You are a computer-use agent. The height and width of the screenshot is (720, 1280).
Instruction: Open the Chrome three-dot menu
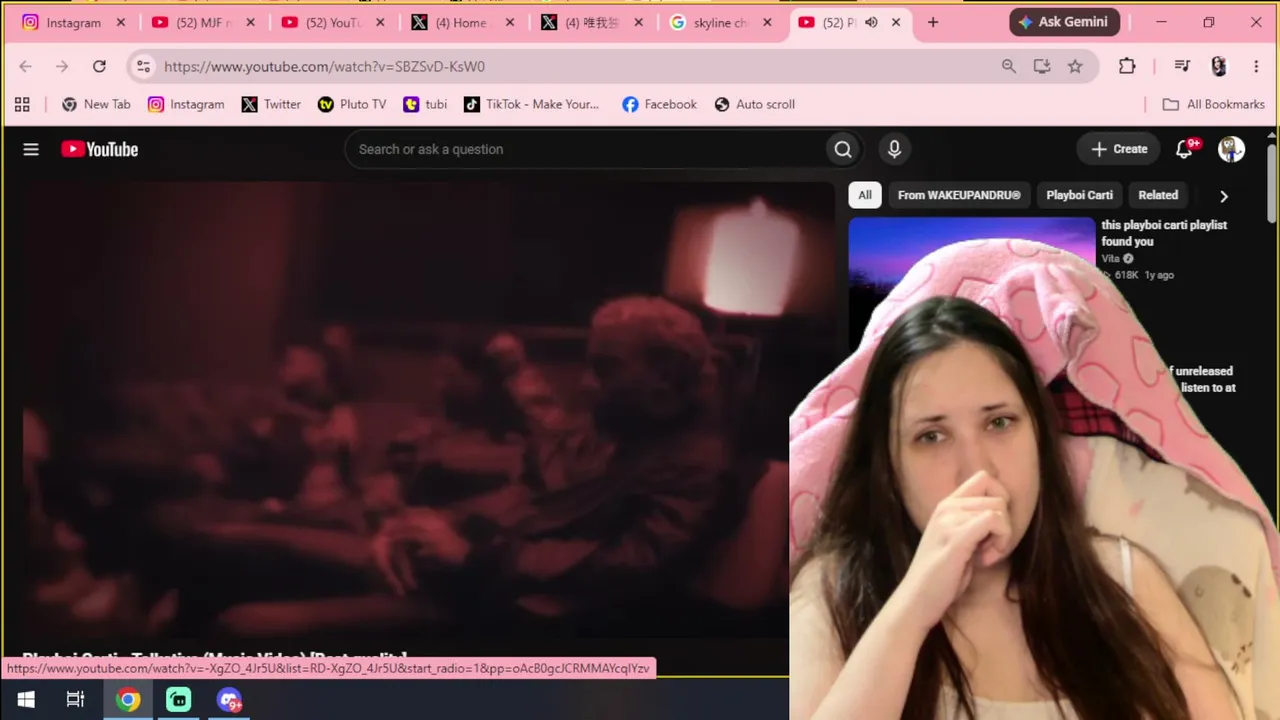1256,66
